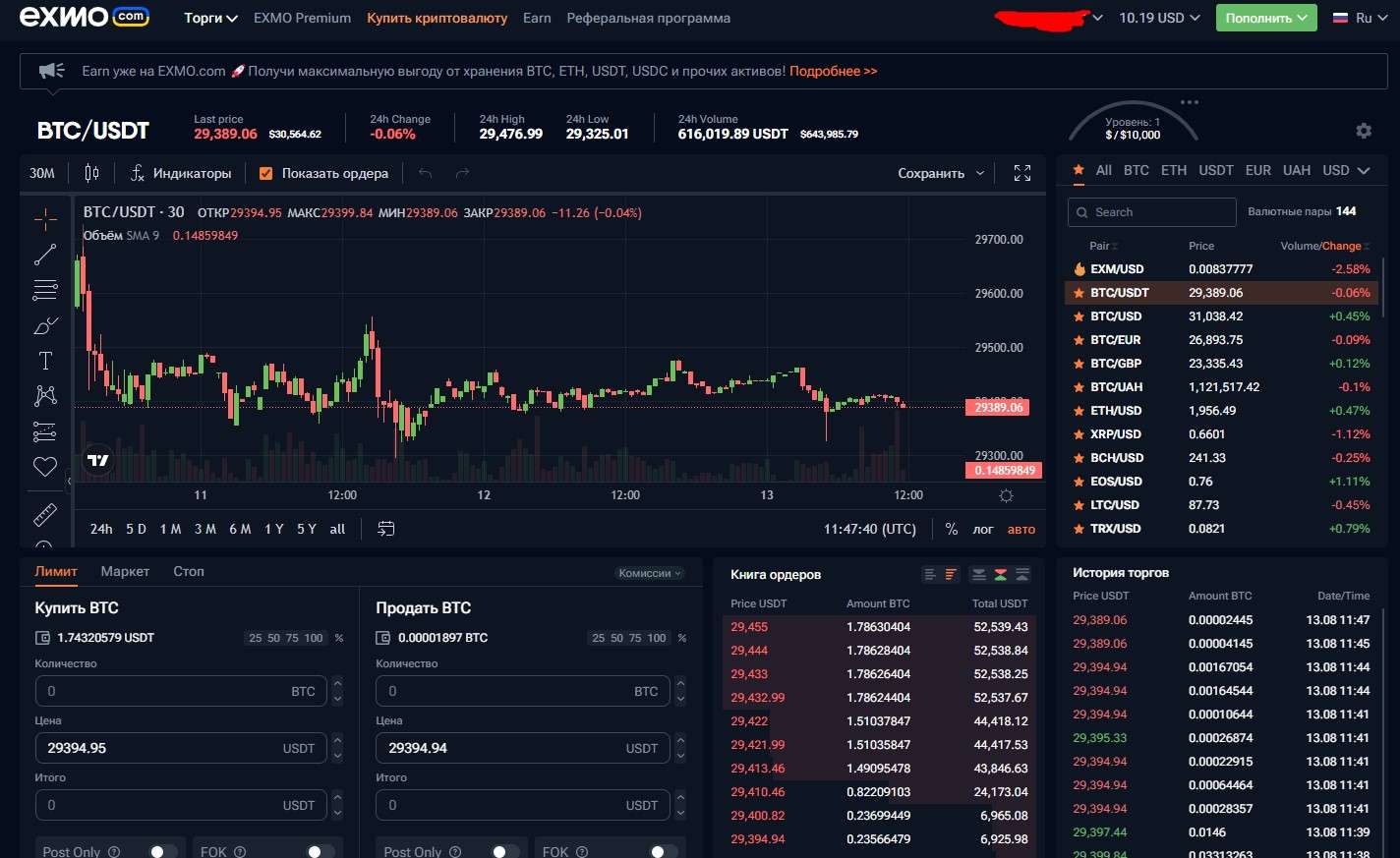Enable FOK in buy form
1400x858 pixels.
pyautogui.click(x=321, y=851)
